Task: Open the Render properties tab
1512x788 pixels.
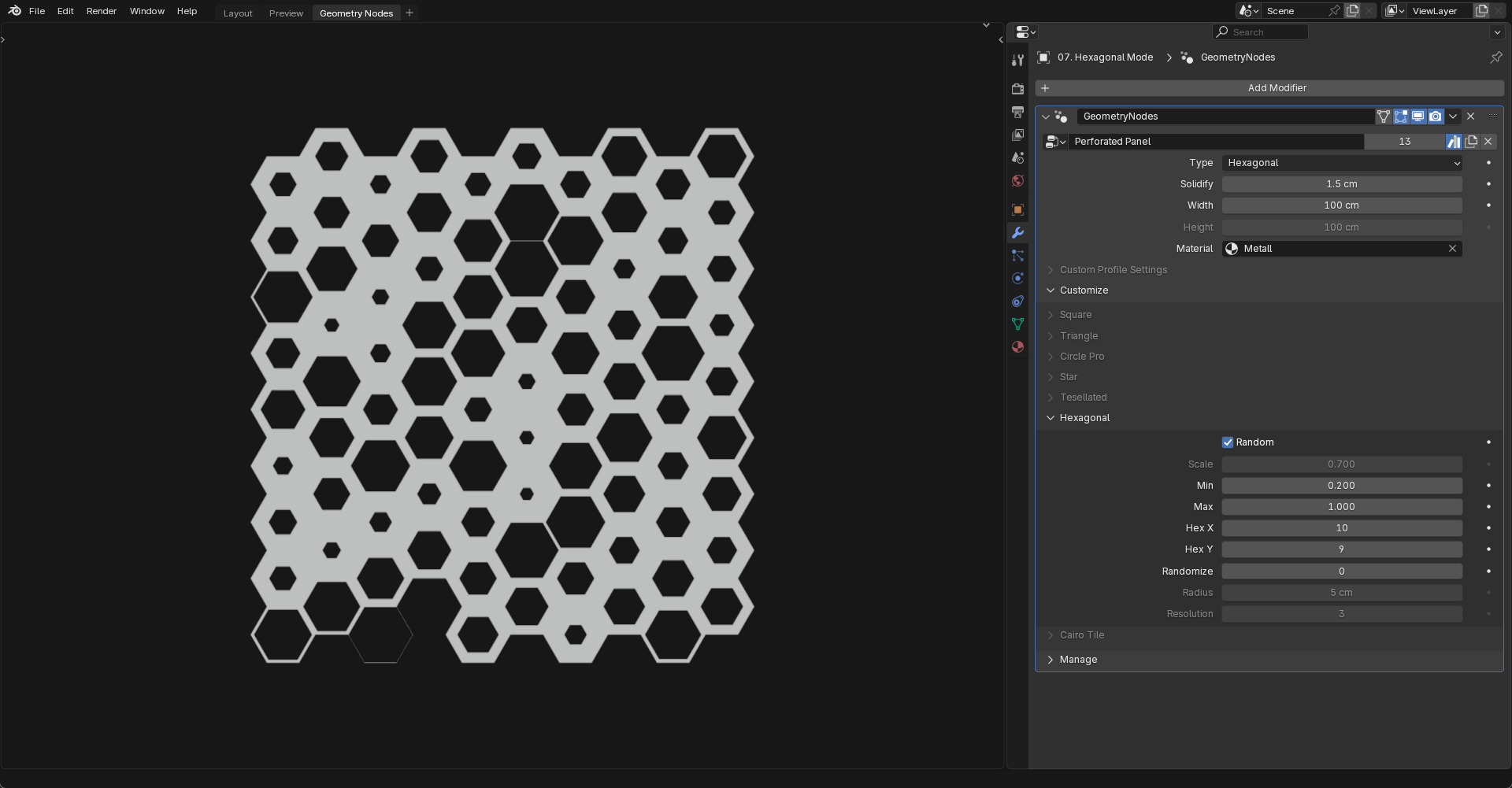Action: pyautogui.click(x=1017, y=89)
